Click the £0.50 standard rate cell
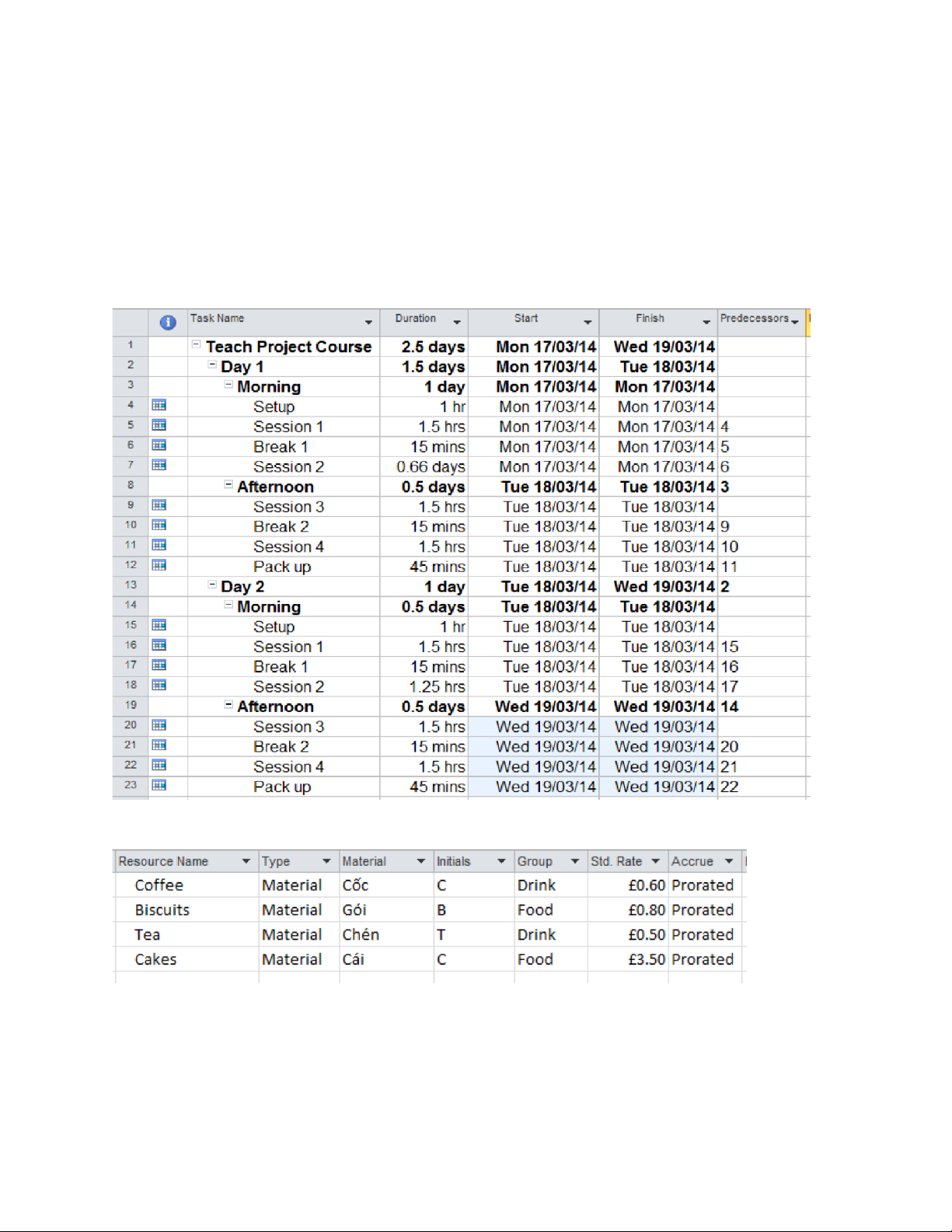The width and height of the screenshot is (952, 1232). 628,935
